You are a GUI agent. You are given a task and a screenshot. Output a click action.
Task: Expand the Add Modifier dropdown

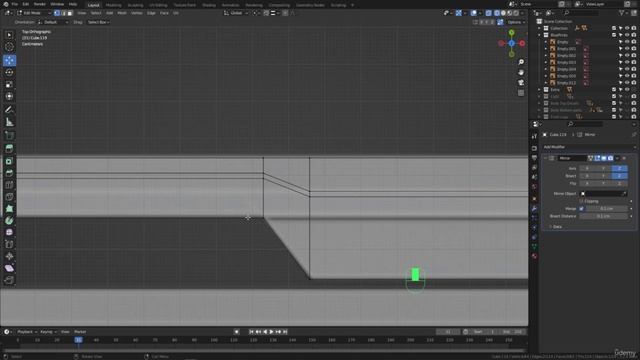(x=589, y=147)
